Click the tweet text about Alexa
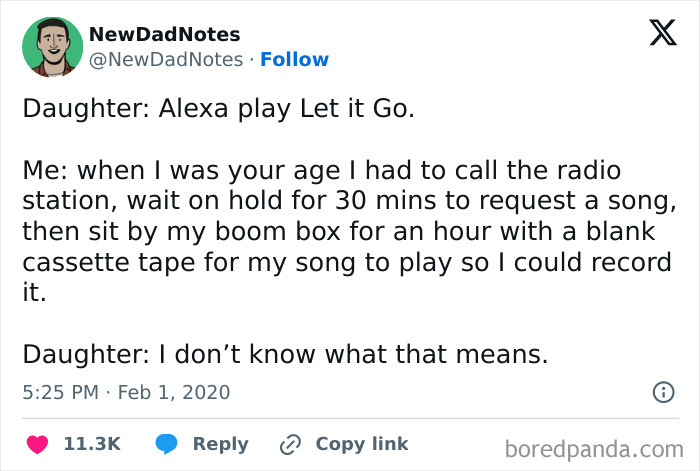The width and height of the screenshot is (700, 471). point(218,109)
